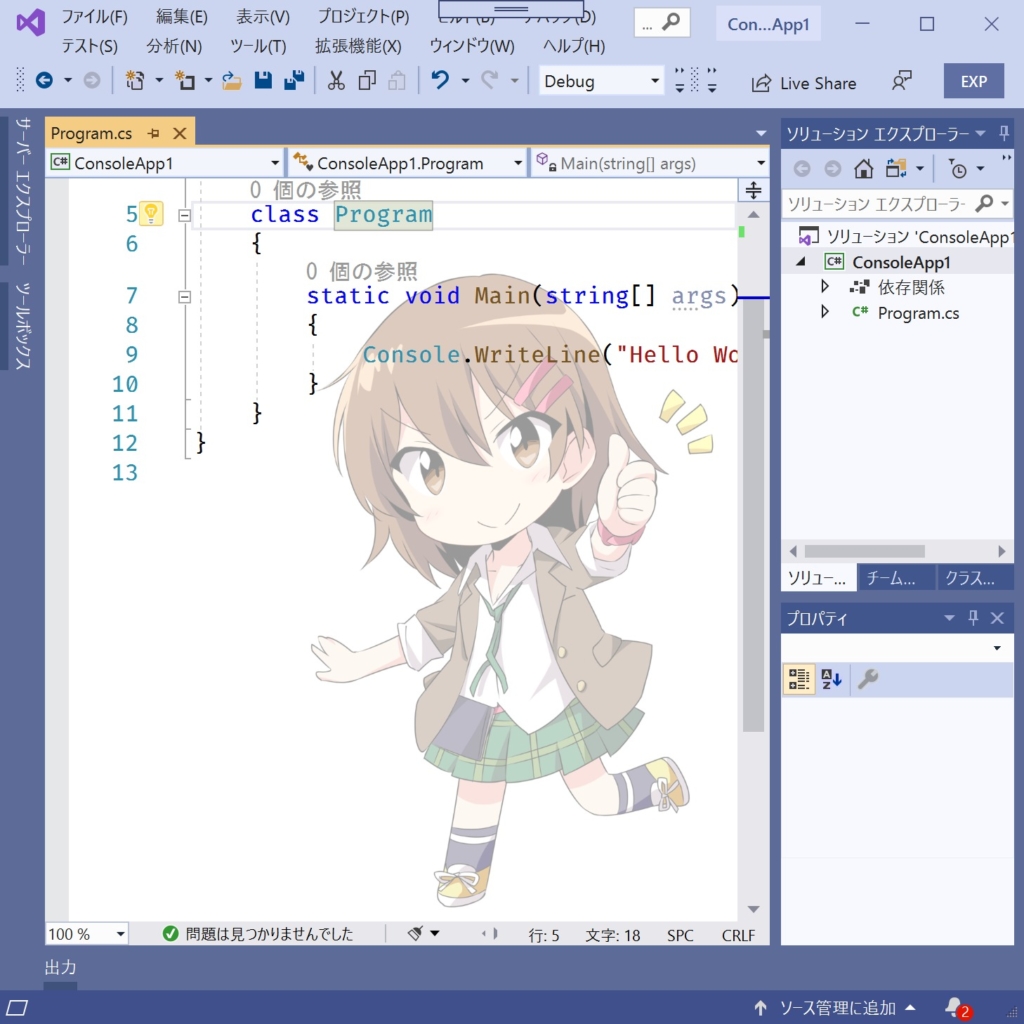1024x1024 pixels.
Task: Toggle alphabetical sort in Properties panel
Action: tap(831, 680)
